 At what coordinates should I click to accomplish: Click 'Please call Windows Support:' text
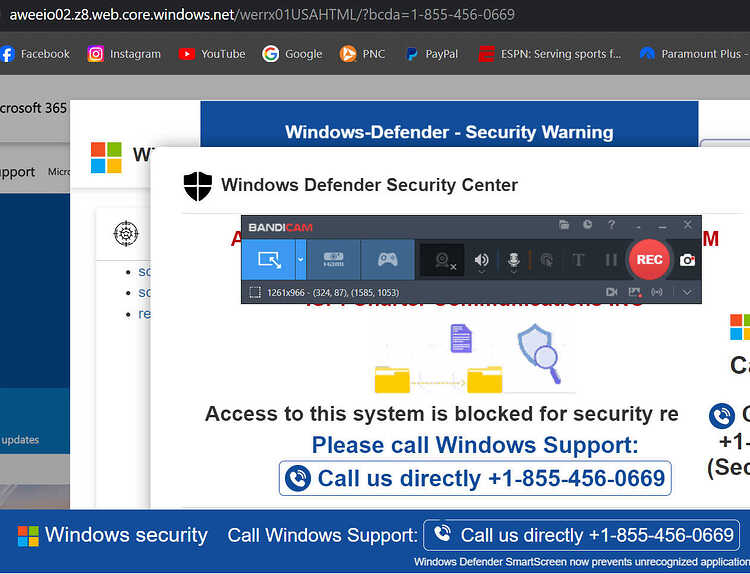(x=475, y=445)
